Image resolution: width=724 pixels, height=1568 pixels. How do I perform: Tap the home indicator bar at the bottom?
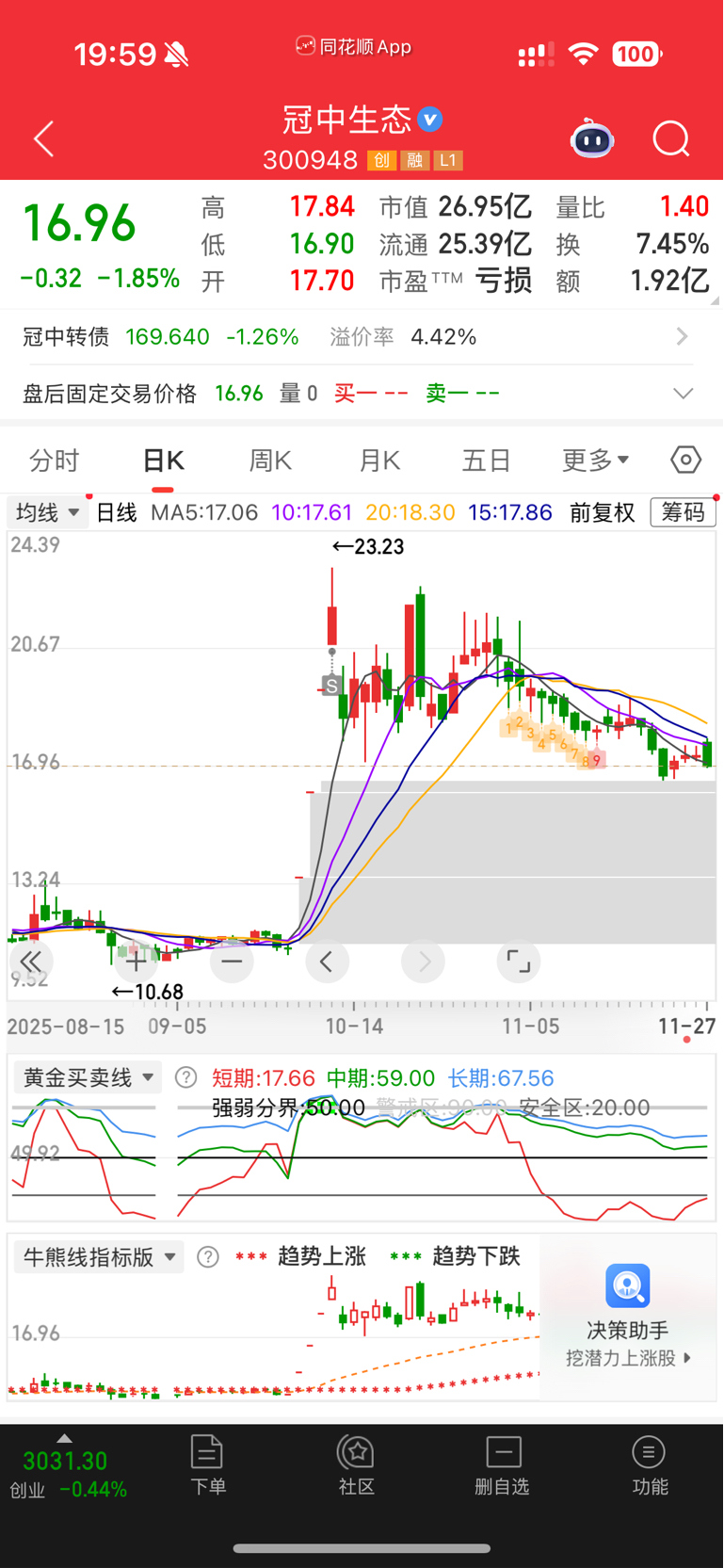(362, 1548)
